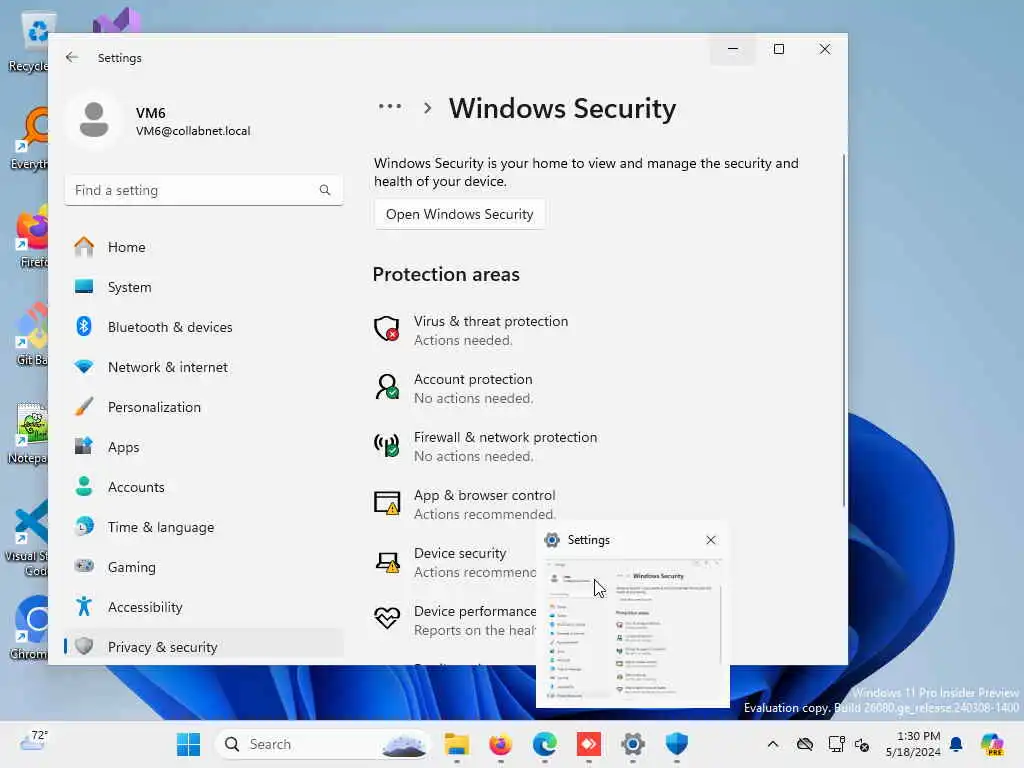Show hidden system tray icons

point(773,744)
